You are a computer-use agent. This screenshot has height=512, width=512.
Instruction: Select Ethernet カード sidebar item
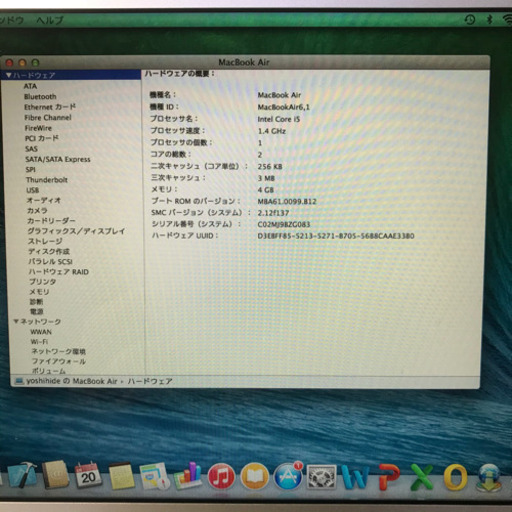click(50, 107)
